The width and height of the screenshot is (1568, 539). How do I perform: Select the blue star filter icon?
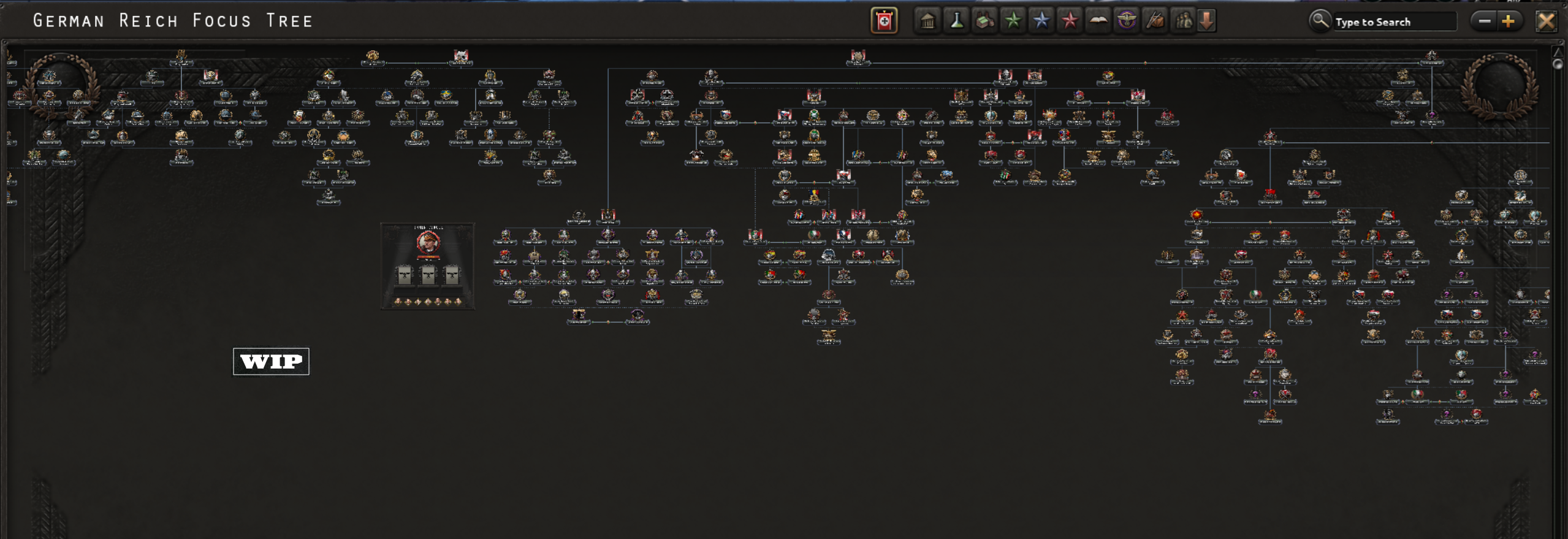coord(1041,21)
